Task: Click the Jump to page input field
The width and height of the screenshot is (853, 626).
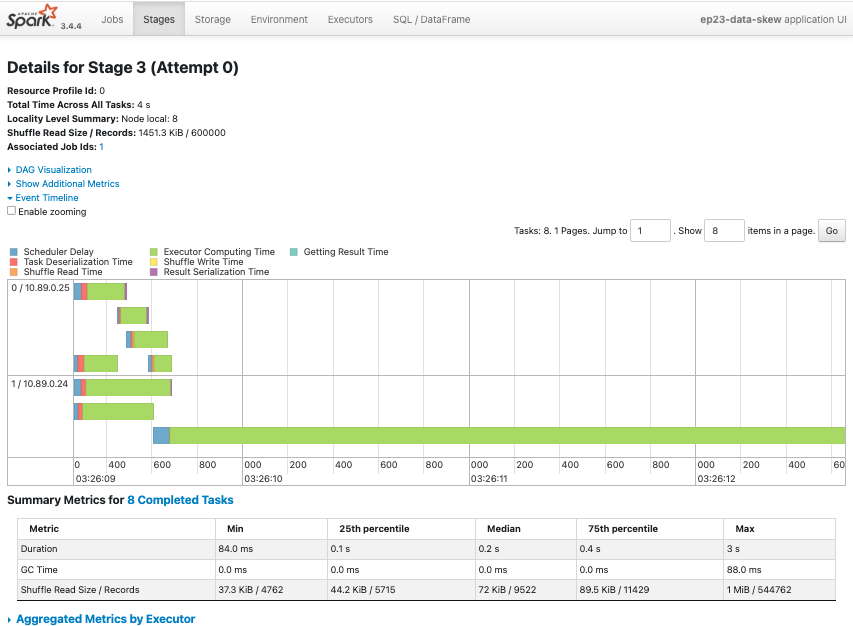Action: tap(650, 231)
